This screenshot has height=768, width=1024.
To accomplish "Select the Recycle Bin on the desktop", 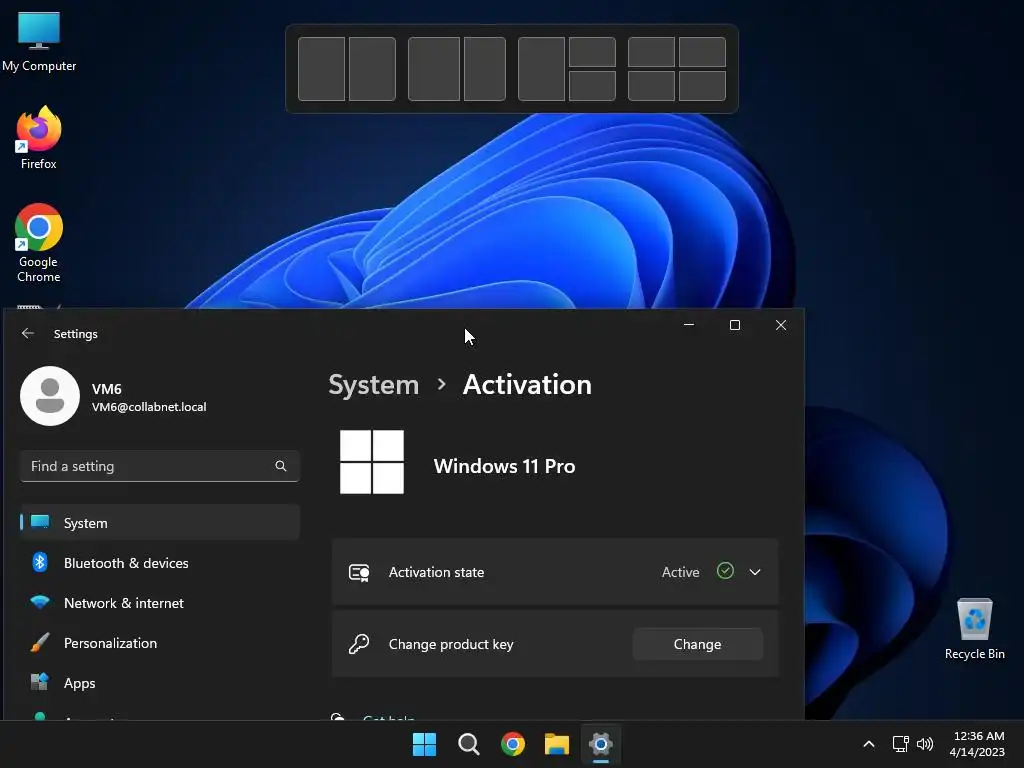I will [974, 628].
